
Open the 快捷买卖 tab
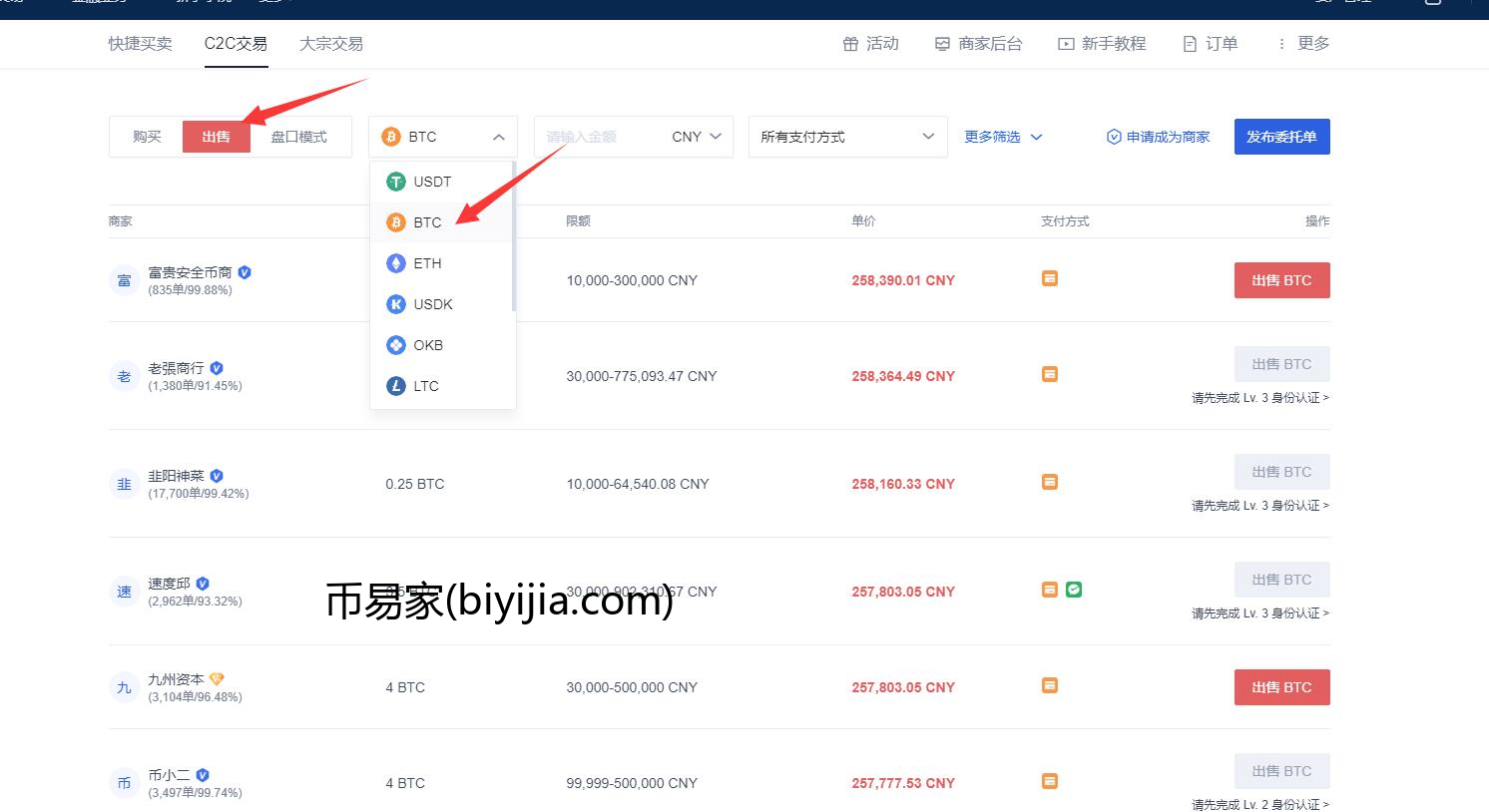pyautogui.click(x=141, y=44)
